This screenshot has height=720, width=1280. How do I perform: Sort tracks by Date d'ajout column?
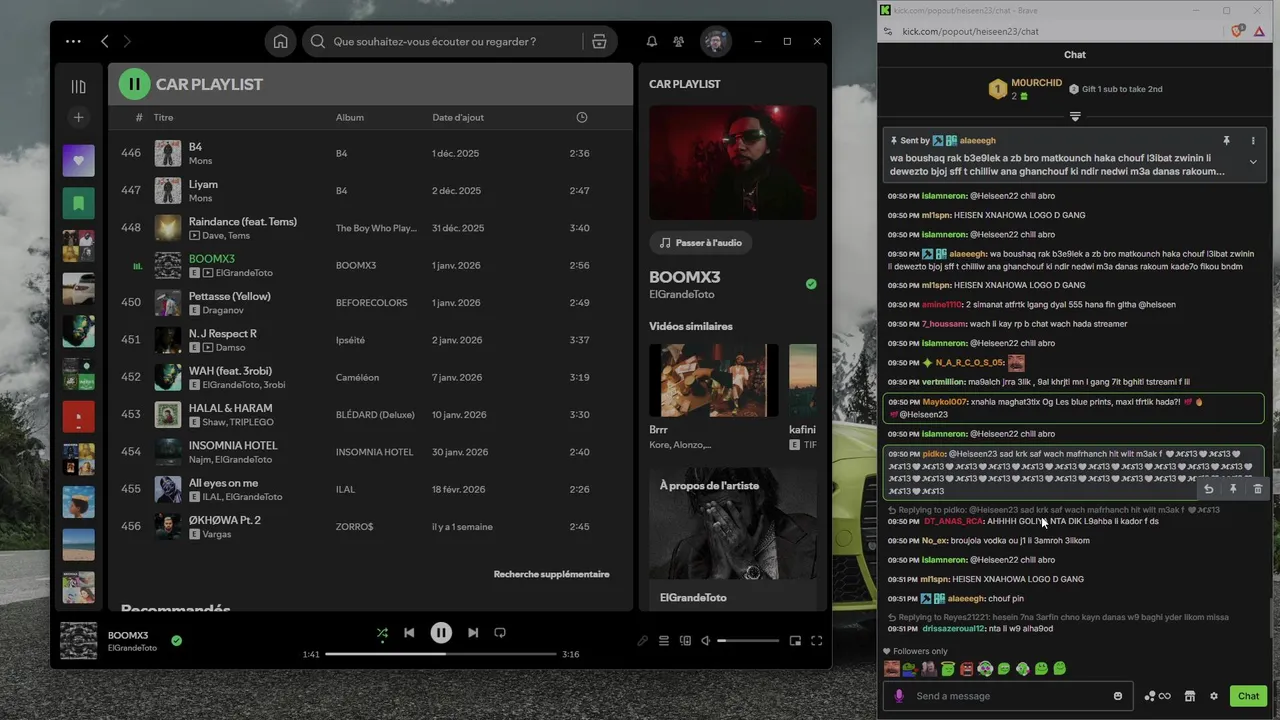point(458,118)
